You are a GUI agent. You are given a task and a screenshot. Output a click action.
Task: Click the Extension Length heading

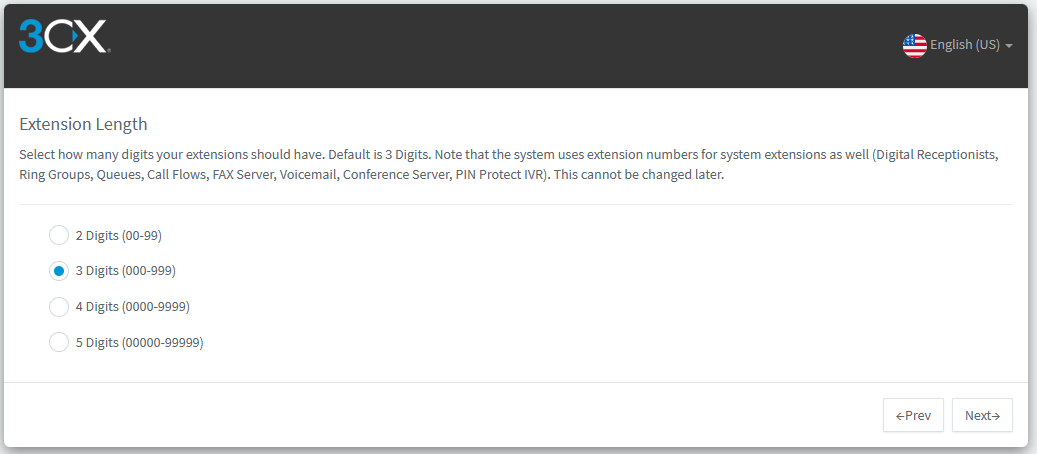(x=83, y=124)
